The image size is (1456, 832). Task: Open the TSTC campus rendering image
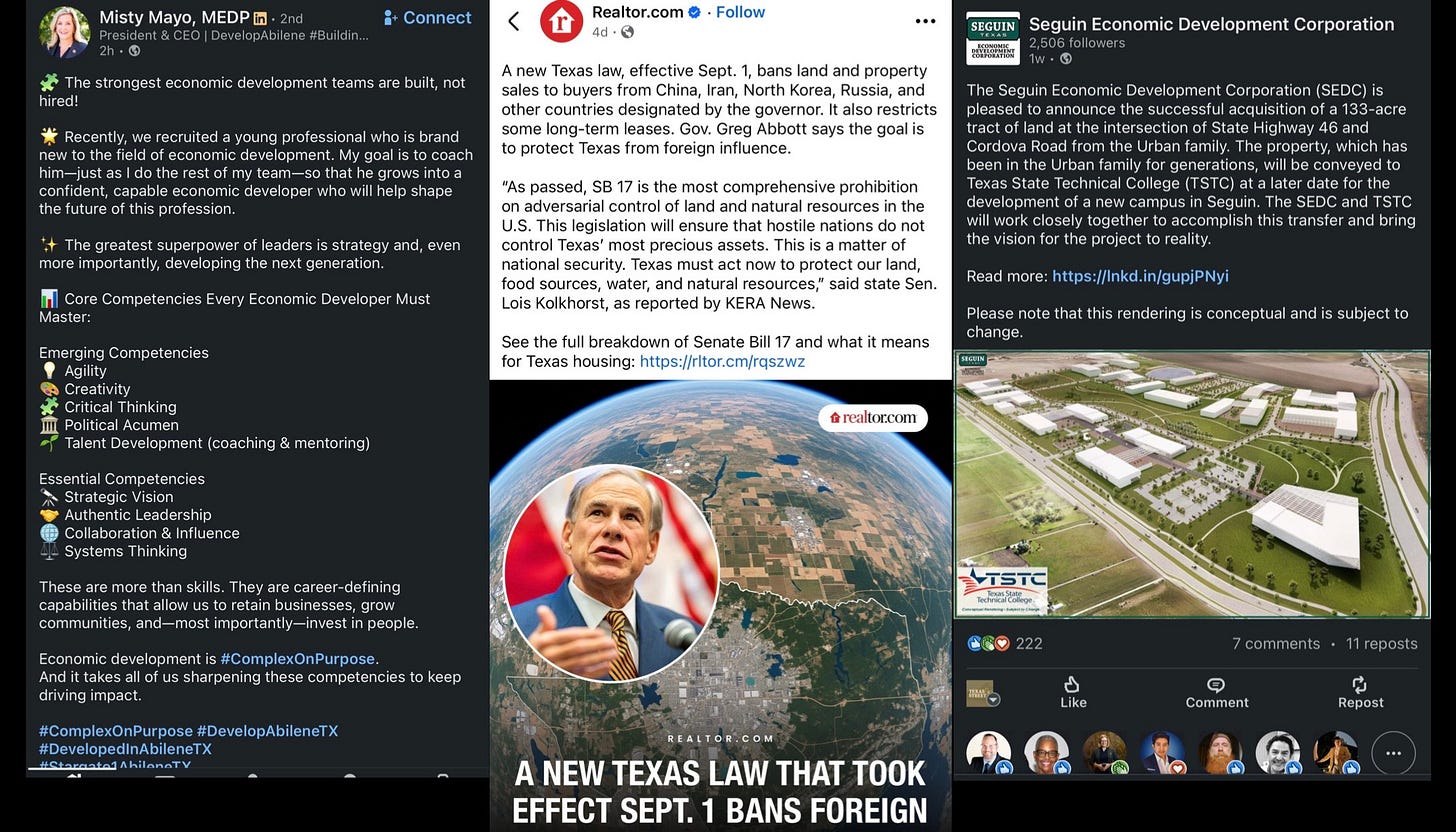[x=1192, y=484]
